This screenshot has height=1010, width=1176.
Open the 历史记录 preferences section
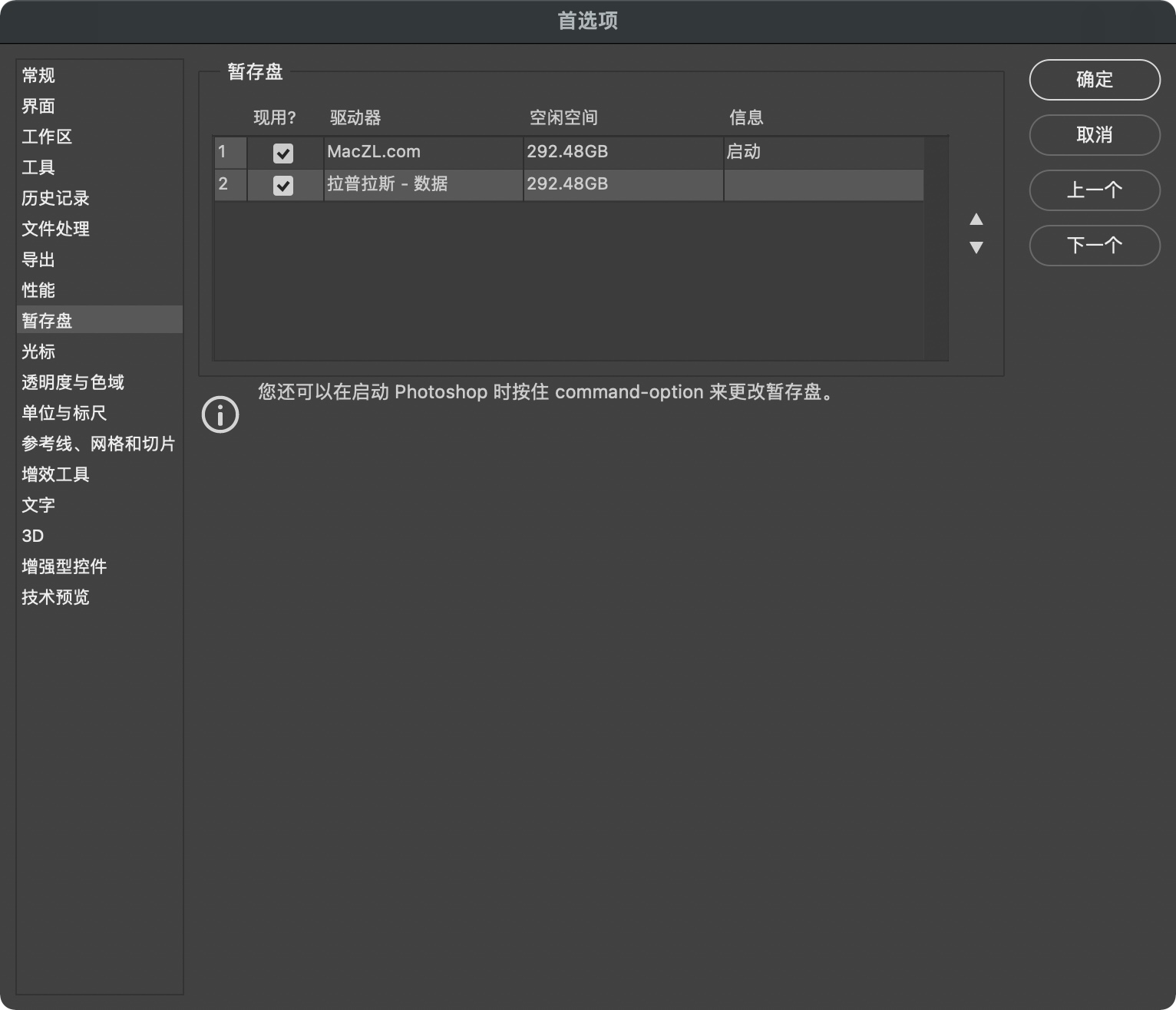click(x=55, y=198)
